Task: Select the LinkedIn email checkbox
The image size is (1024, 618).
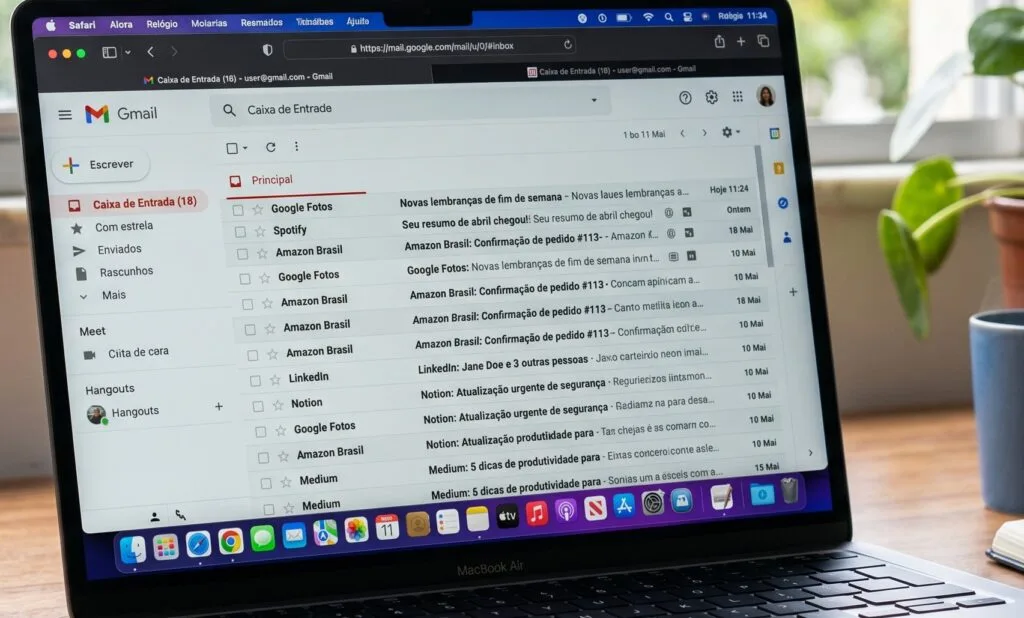Action: coord(255,380)
